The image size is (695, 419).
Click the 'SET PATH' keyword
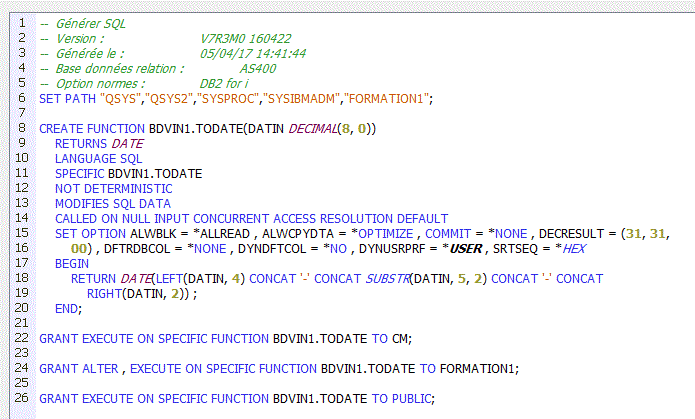pos(67,98)
